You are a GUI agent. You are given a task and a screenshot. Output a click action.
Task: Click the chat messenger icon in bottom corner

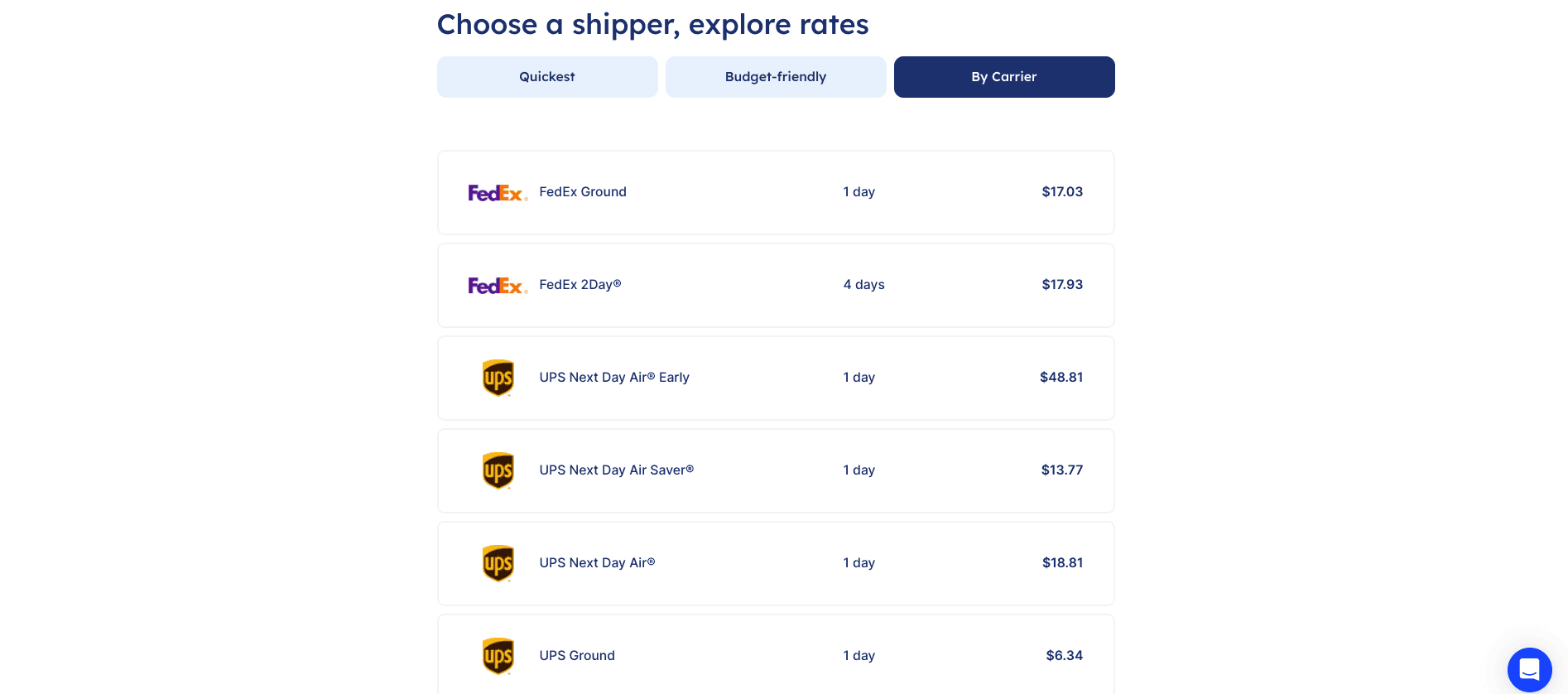(1529, 670)
